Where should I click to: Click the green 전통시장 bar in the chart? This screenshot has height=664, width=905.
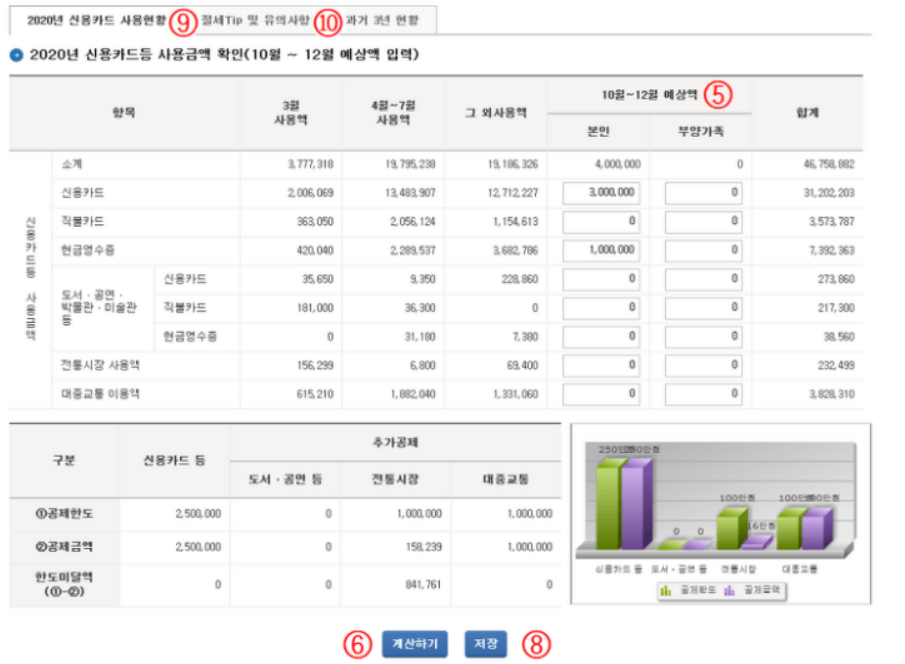(730, 528)
